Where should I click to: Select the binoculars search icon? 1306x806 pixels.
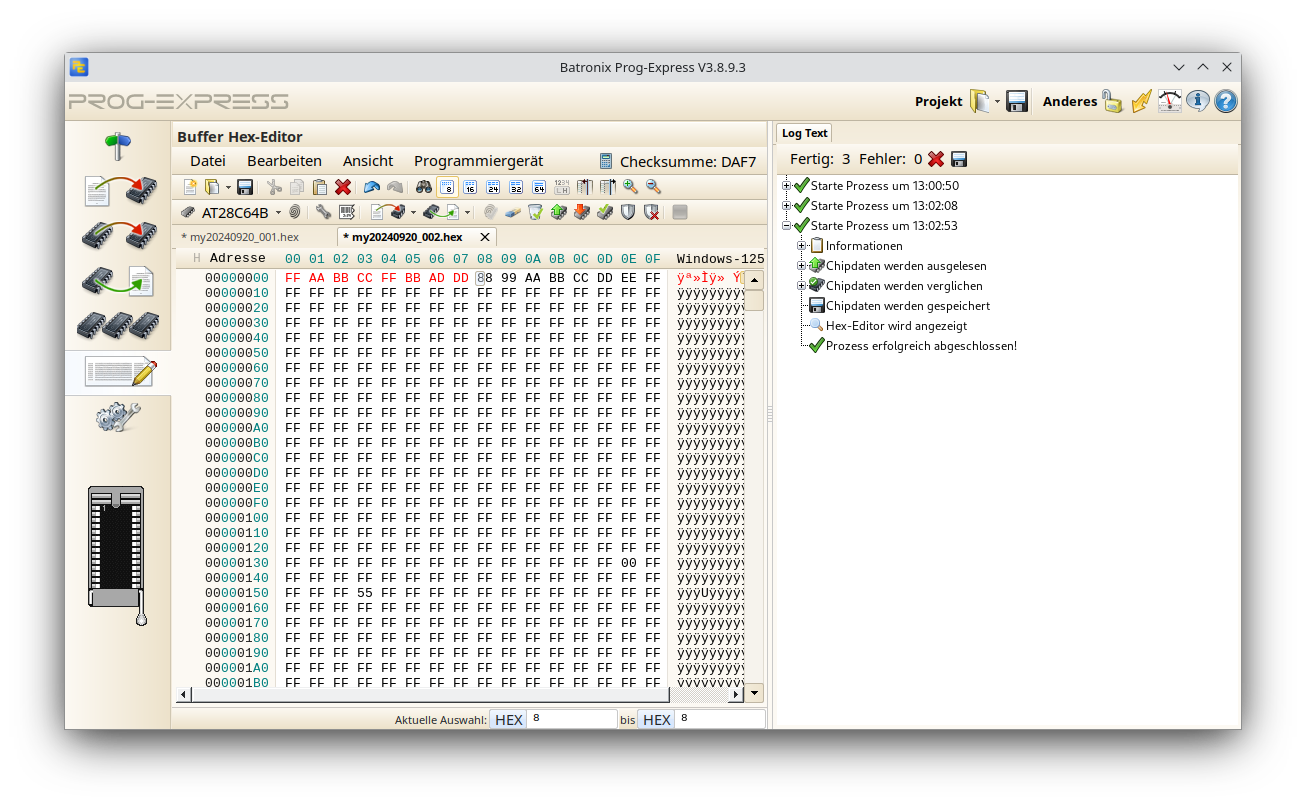click(x=425, y=187)
